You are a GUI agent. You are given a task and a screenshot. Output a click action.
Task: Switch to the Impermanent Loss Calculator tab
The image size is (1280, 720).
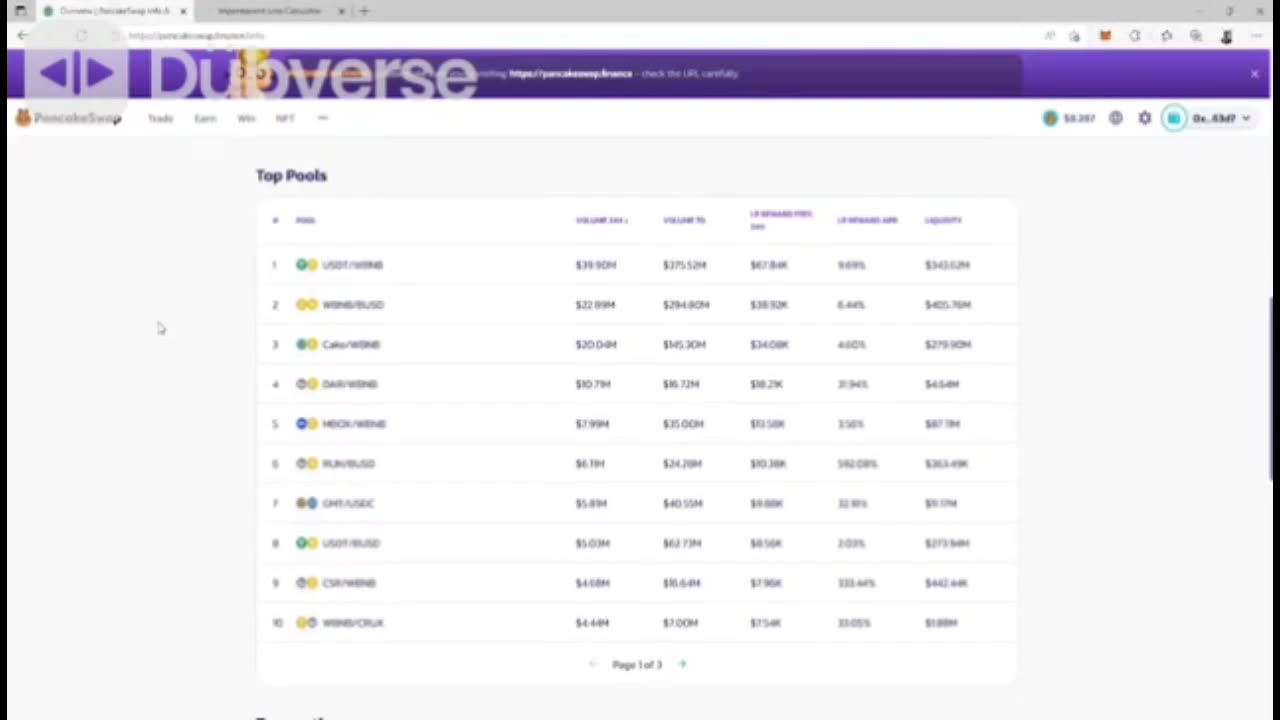click(270, 11)
